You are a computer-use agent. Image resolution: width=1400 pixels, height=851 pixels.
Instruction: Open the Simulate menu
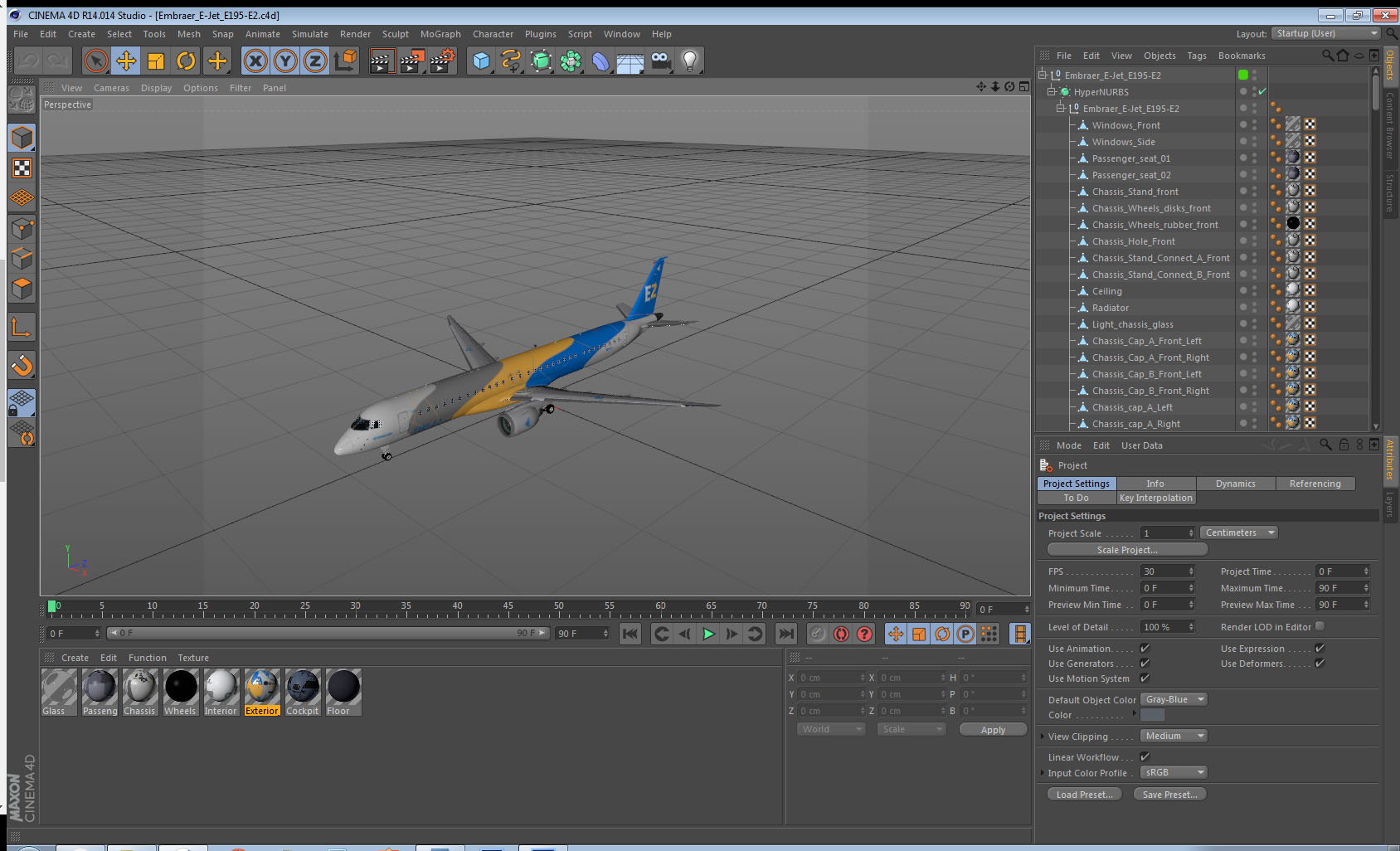pyautogui.click(x=310, y=34)
